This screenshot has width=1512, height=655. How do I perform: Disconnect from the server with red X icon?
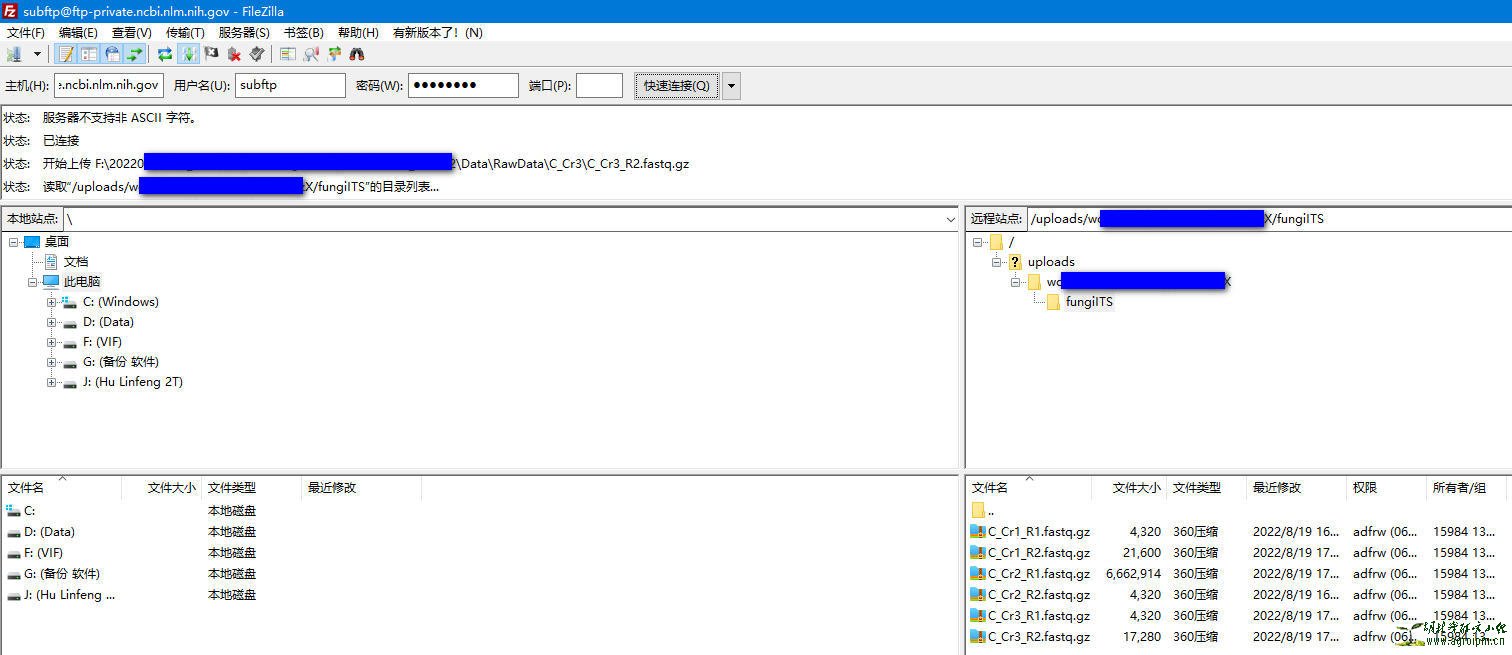pos(234,54)
